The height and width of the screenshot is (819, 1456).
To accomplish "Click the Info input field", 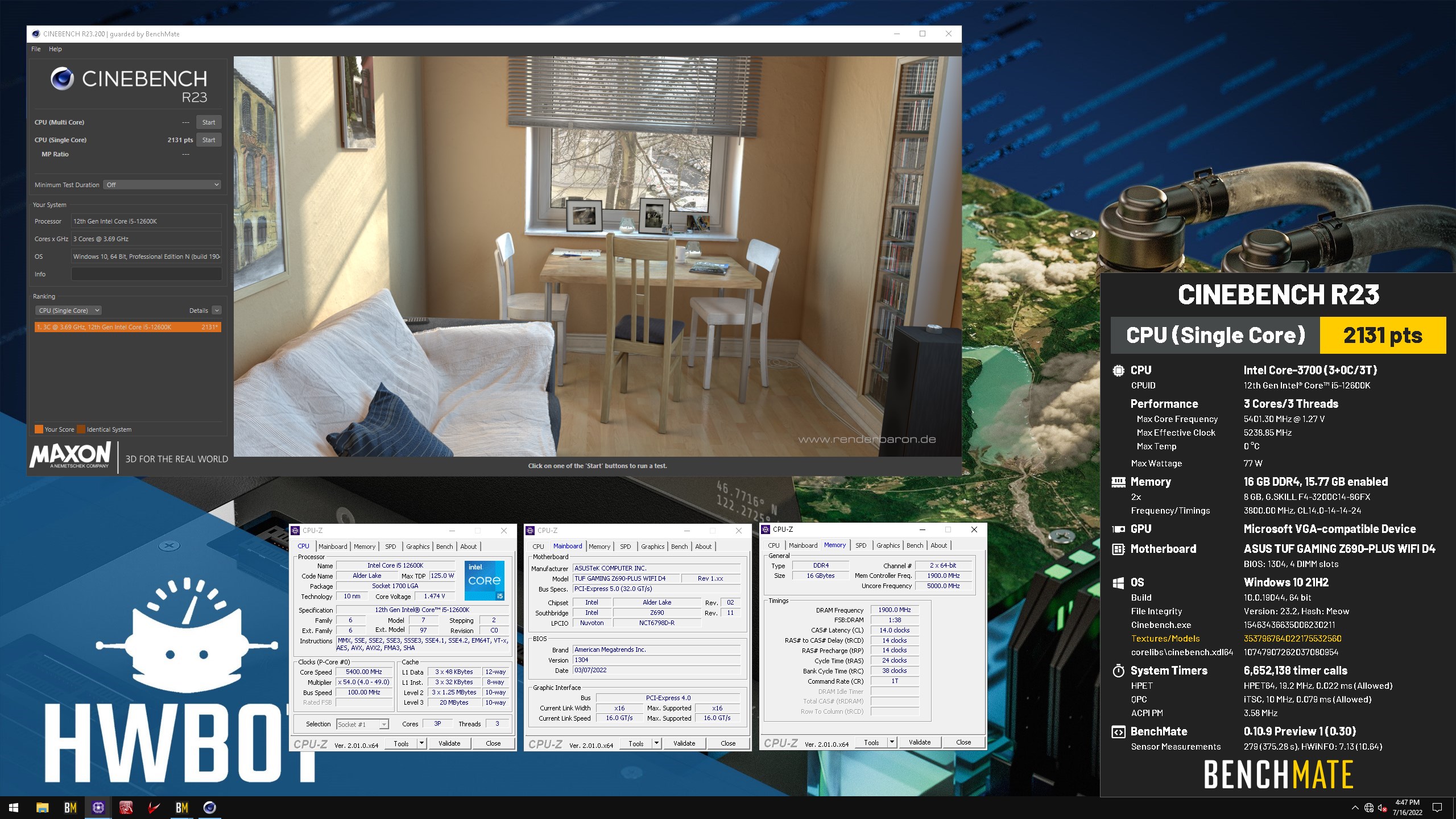I will click(x=146, y=274).
